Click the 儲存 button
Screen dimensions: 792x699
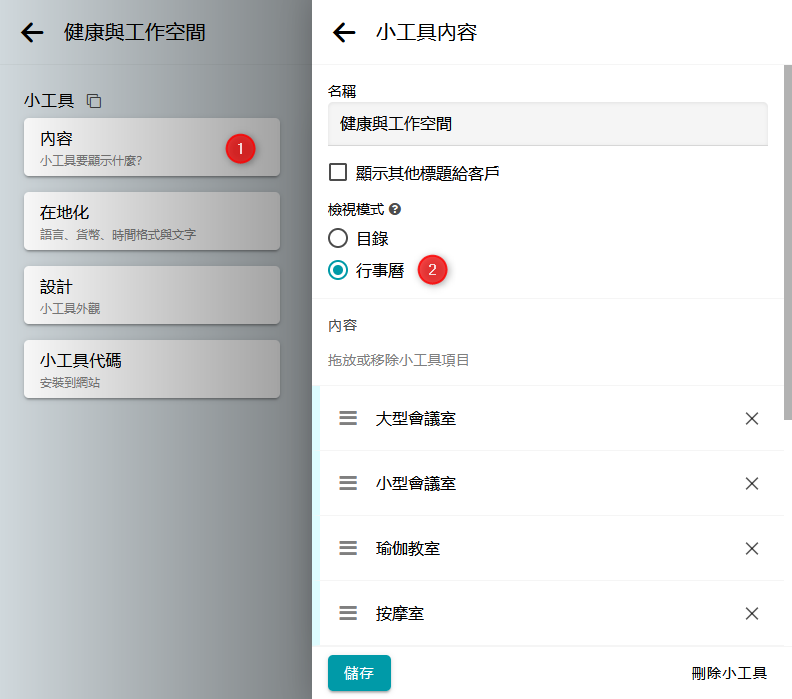point(359,673)
